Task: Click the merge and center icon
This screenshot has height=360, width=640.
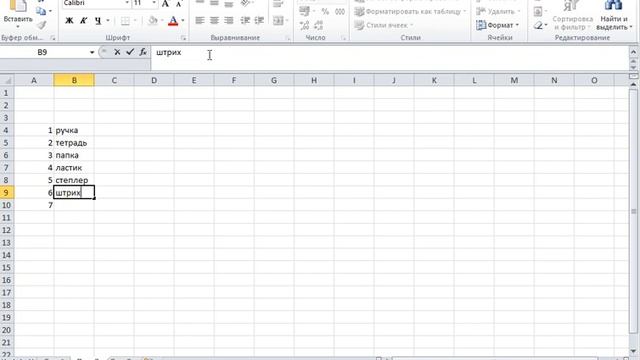Action: (x=278, y=20)
